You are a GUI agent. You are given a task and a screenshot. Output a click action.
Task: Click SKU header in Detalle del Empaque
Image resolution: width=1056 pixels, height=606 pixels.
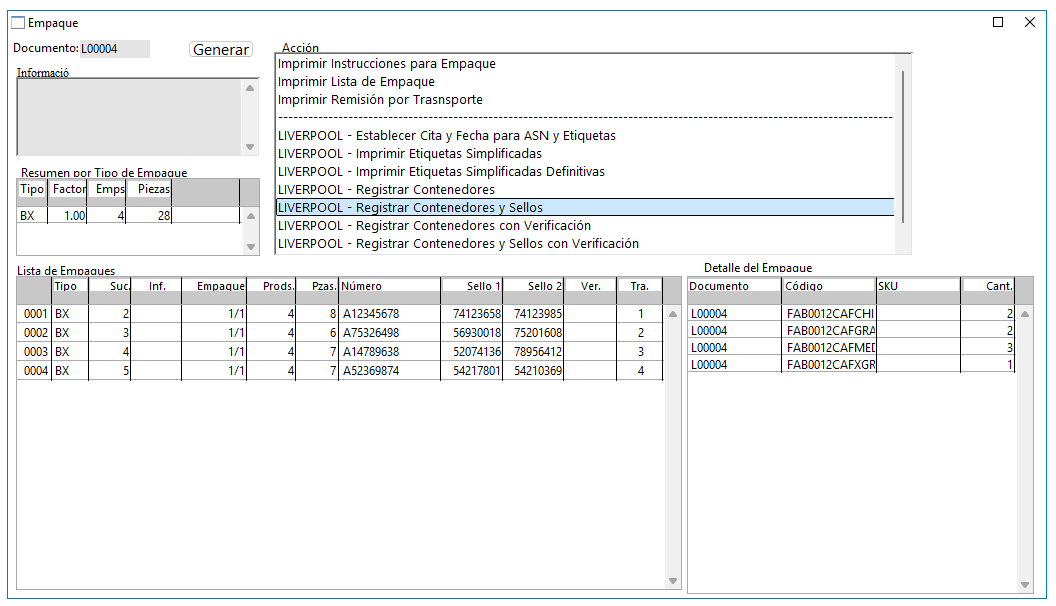point(919,287)
